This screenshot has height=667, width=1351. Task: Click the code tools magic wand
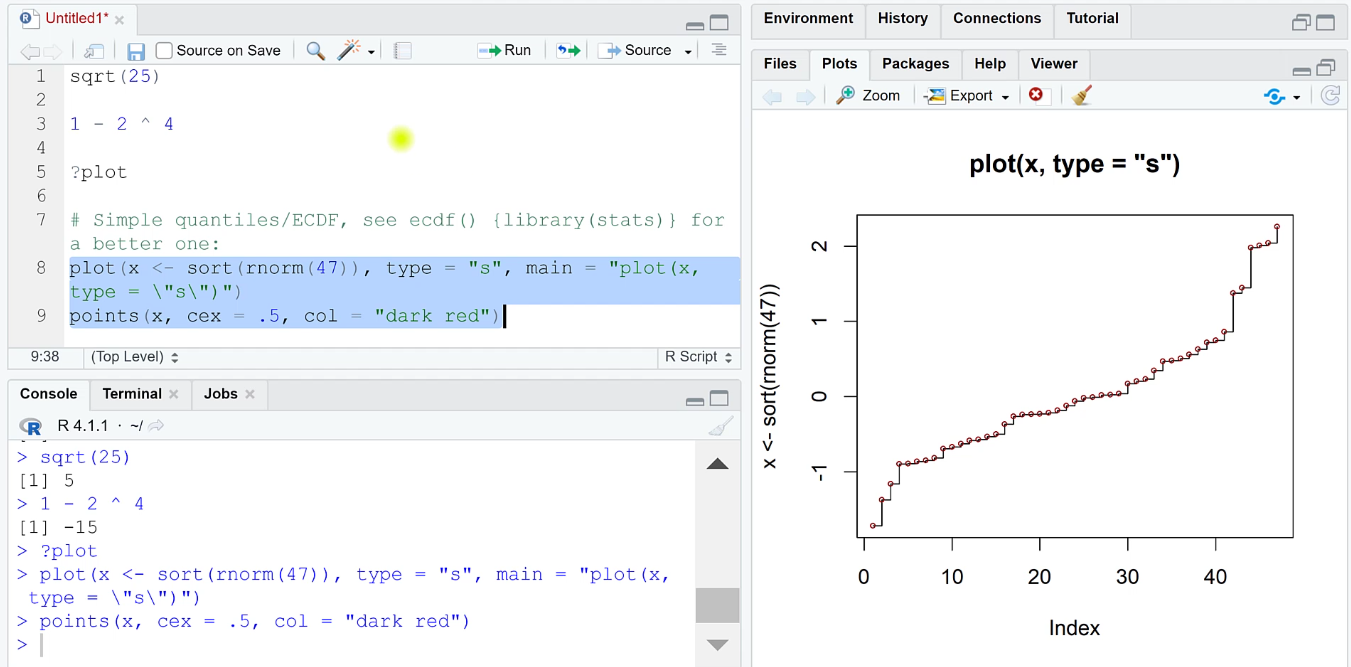349,50
